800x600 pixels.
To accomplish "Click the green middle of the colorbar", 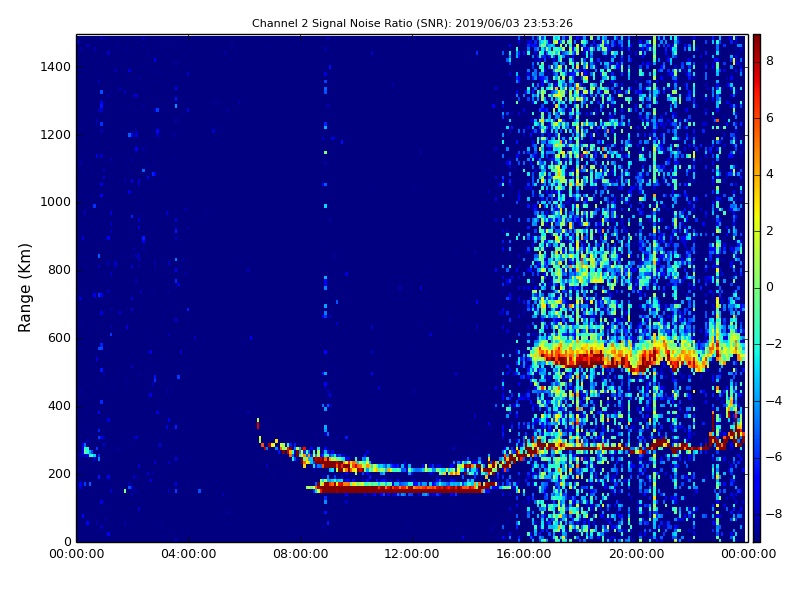I will tap(757, 288).
